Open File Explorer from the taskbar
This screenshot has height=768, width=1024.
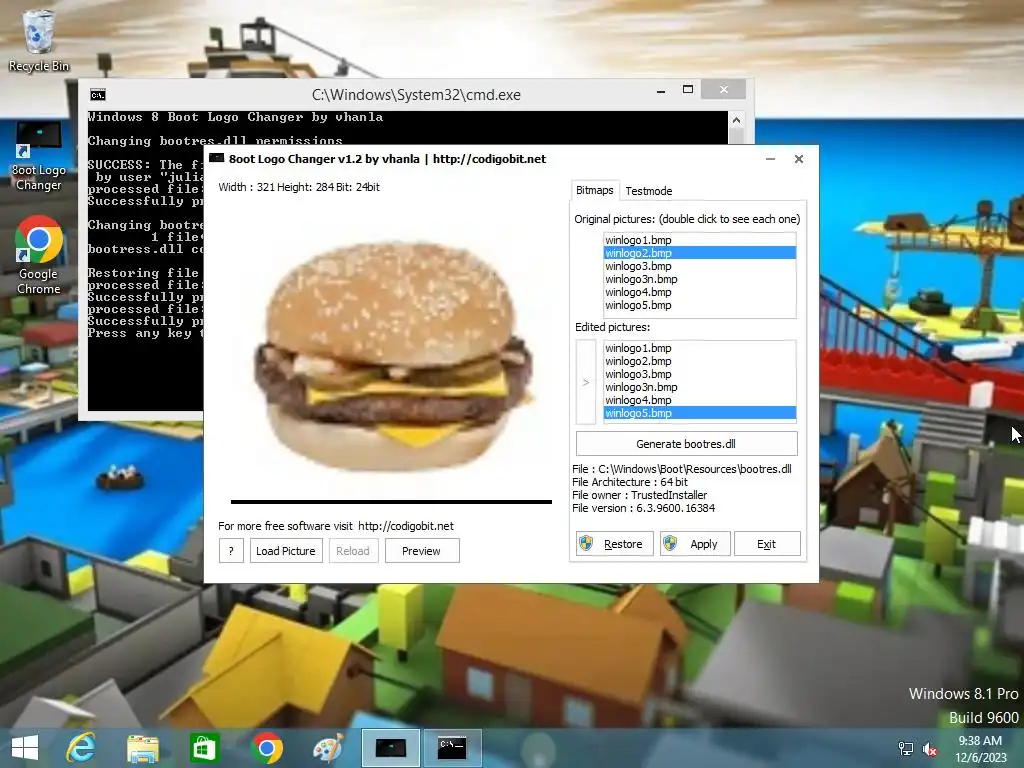(x=142, y=748)
